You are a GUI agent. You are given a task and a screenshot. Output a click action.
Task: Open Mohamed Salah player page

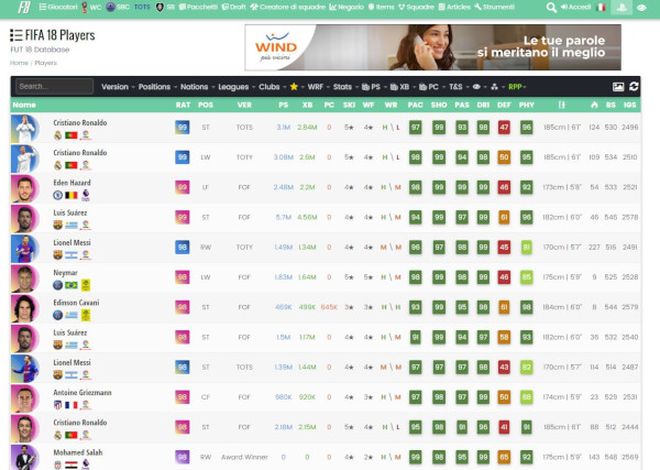tap(78, 453)
